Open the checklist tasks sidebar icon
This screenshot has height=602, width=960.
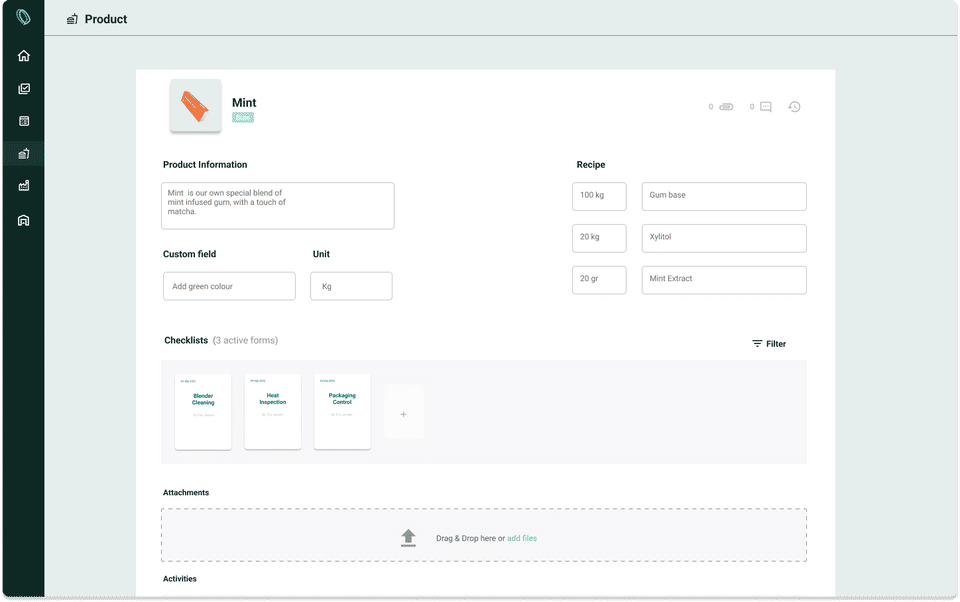(24, 89)
